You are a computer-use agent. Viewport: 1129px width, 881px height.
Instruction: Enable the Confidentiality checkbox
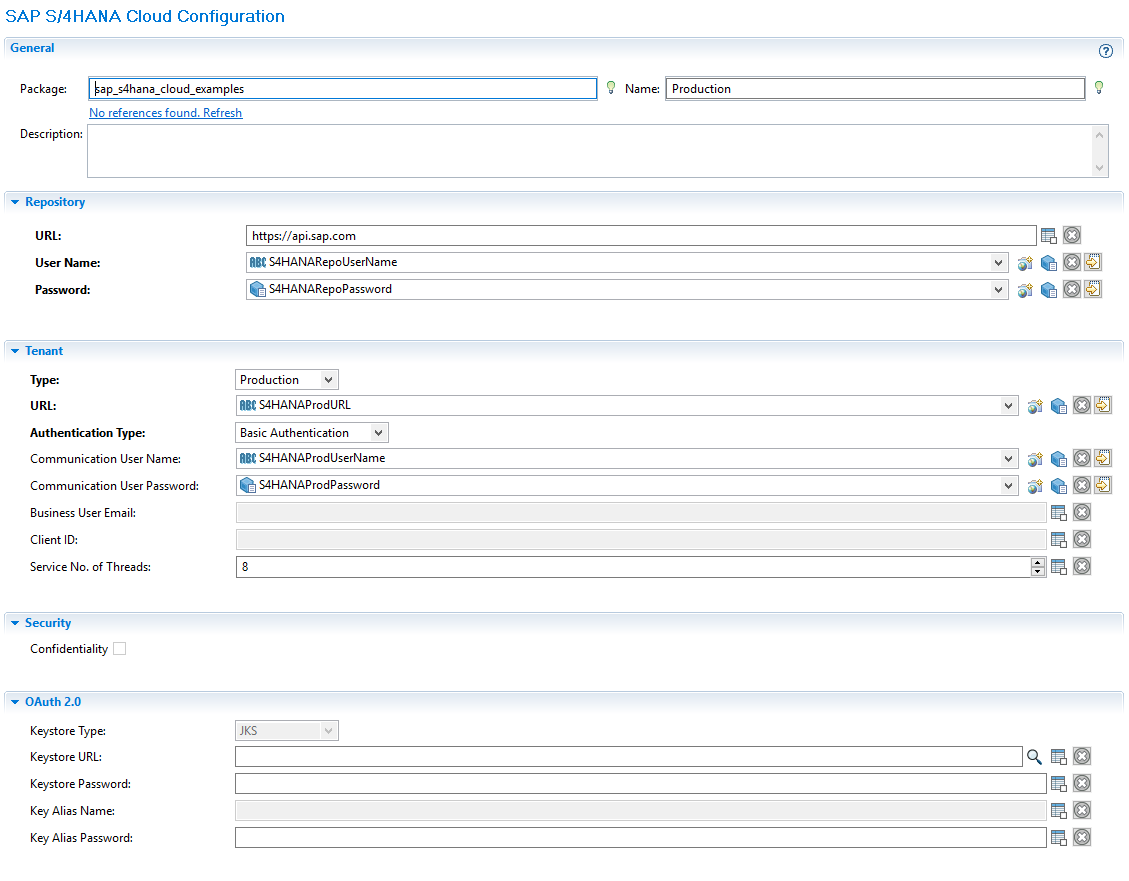[x=120, y=649]
